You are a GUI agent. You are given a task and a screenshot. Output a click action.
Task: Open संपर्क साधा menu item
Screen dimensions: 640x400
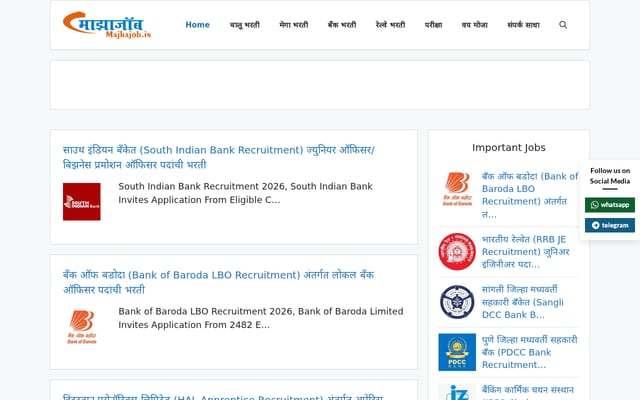click(523, 25)
